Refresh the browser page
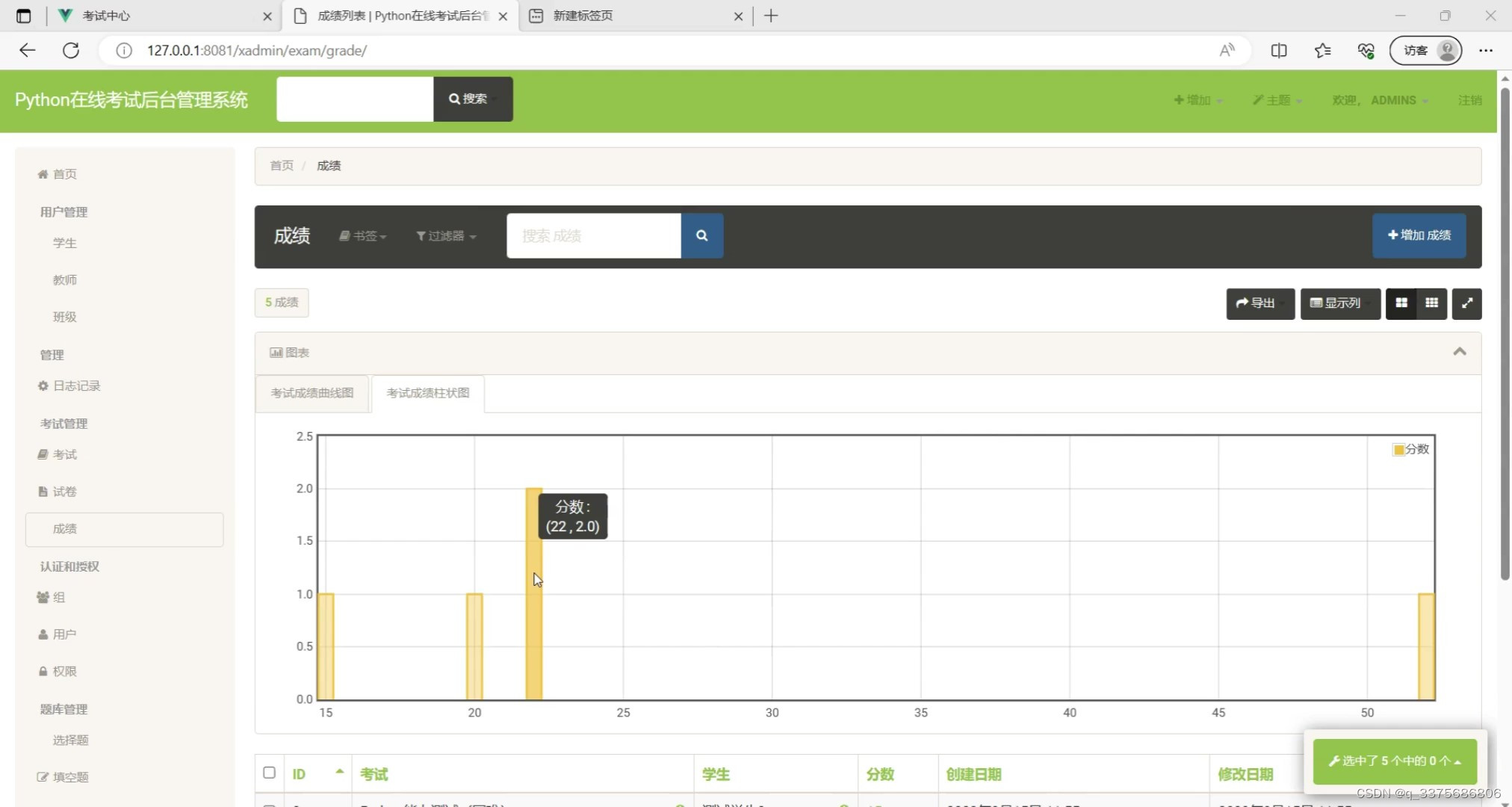This screenshot has width=1512, height=807. tap(71, 50)
